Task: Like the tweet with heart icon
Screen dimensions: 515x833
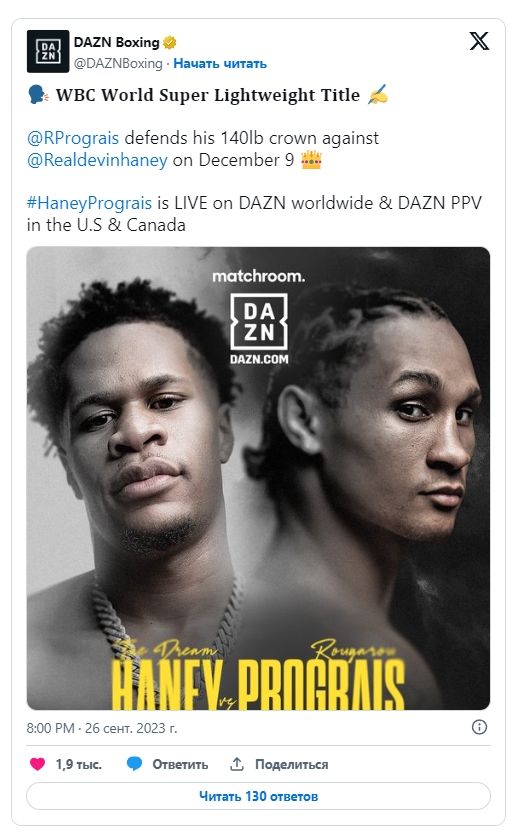Action: pos(37,764)
